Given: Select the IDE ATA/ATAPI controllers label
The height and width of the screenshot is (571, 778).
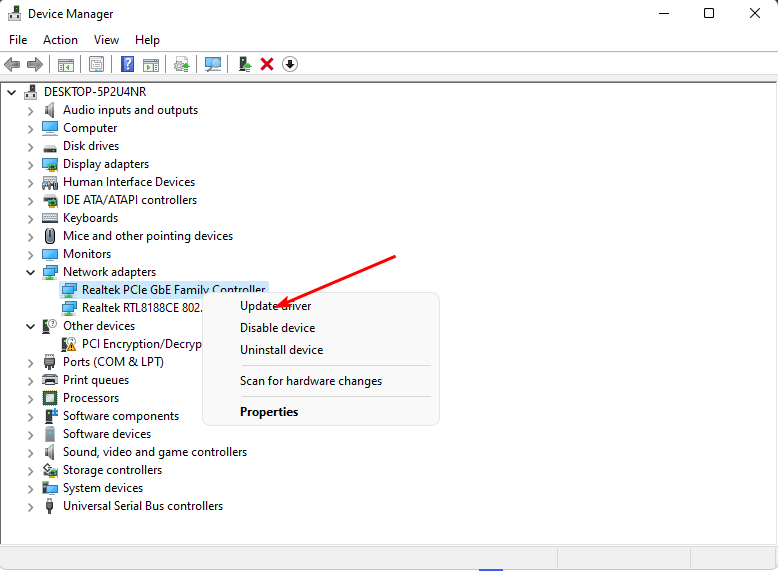Looking at the screenshot, I should (x=130, y=200).
